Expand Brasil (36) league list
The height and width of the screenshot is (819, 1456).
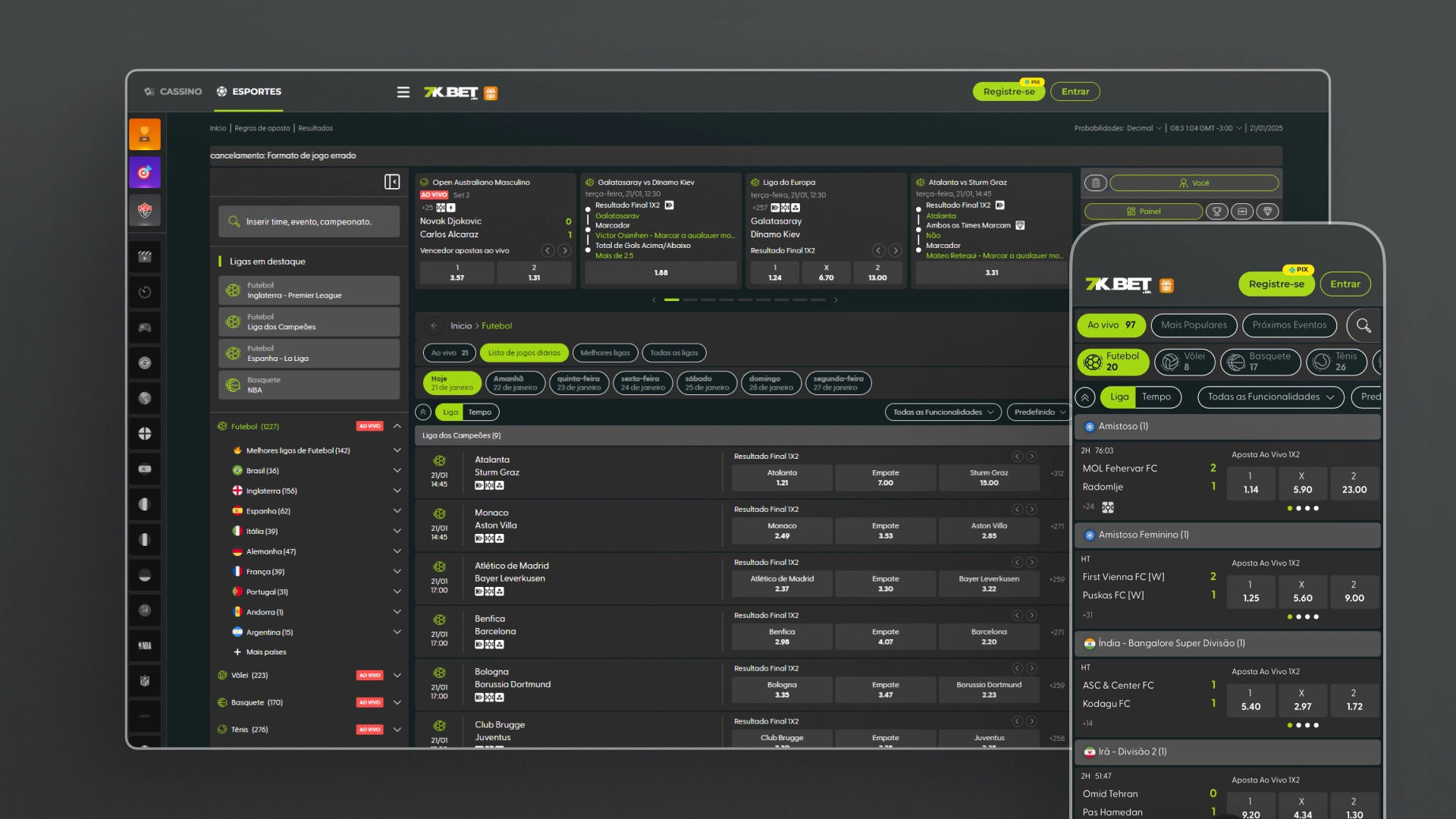(x=397, y=471)
